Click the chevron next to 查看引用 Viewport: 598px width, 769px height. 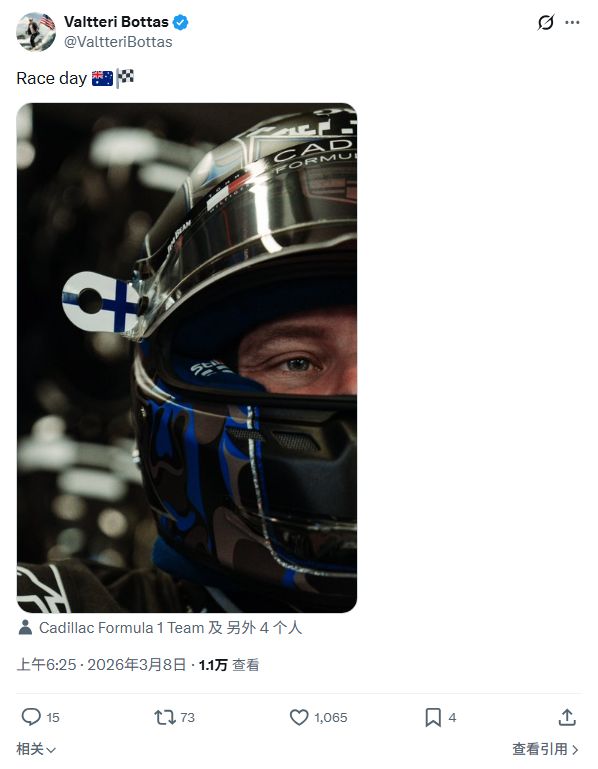click(575, 749)
